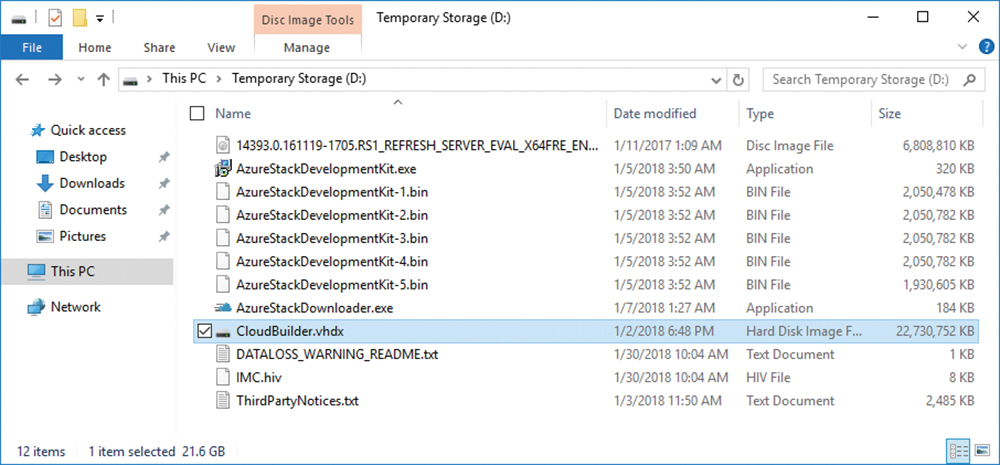This screenshot has width=1000, height=465.
Task: Click the pin icon next to Downloads
Action: 163,184
